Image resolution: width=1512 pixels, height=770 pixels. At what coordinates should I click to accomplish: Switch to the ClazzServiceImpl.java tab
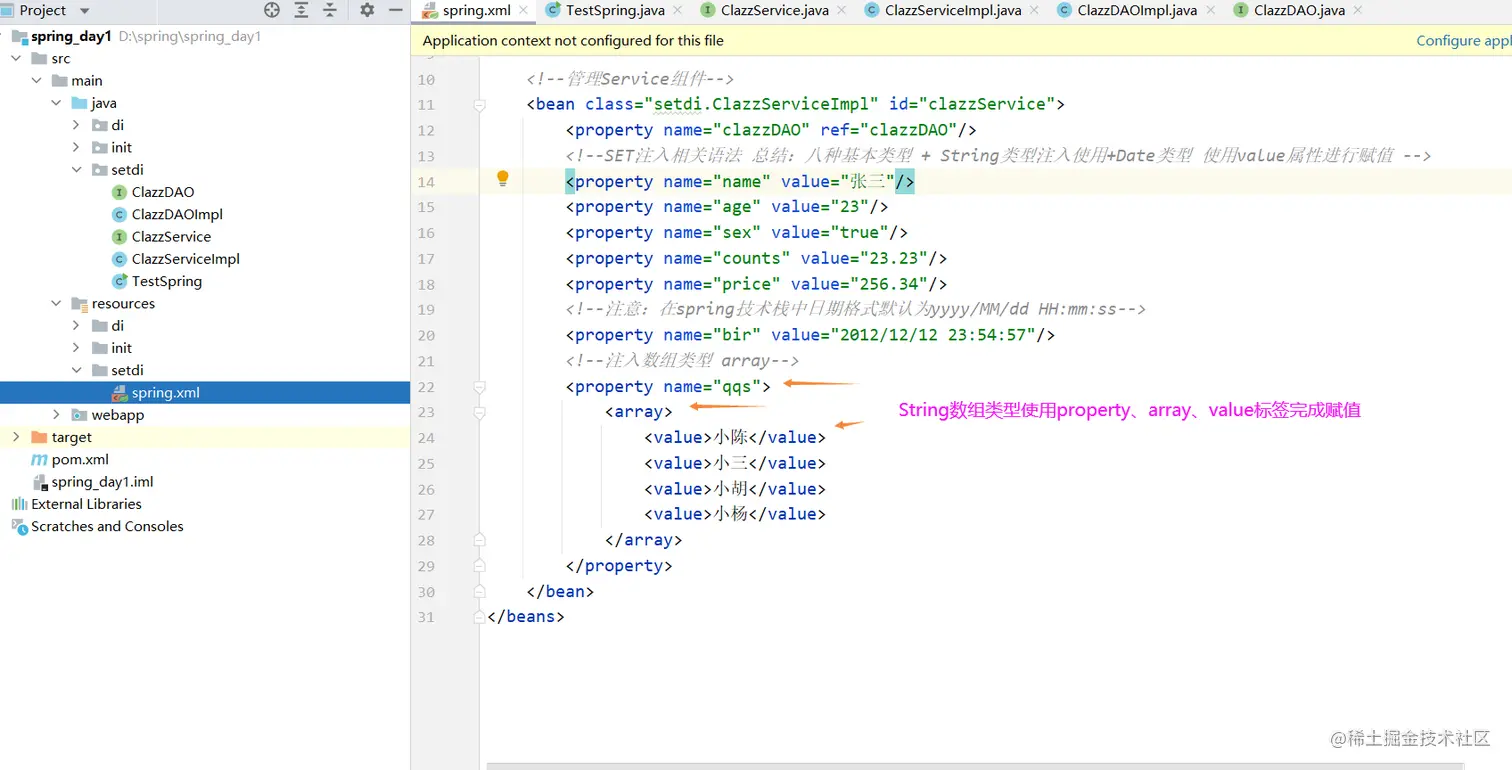coord(953,10)
